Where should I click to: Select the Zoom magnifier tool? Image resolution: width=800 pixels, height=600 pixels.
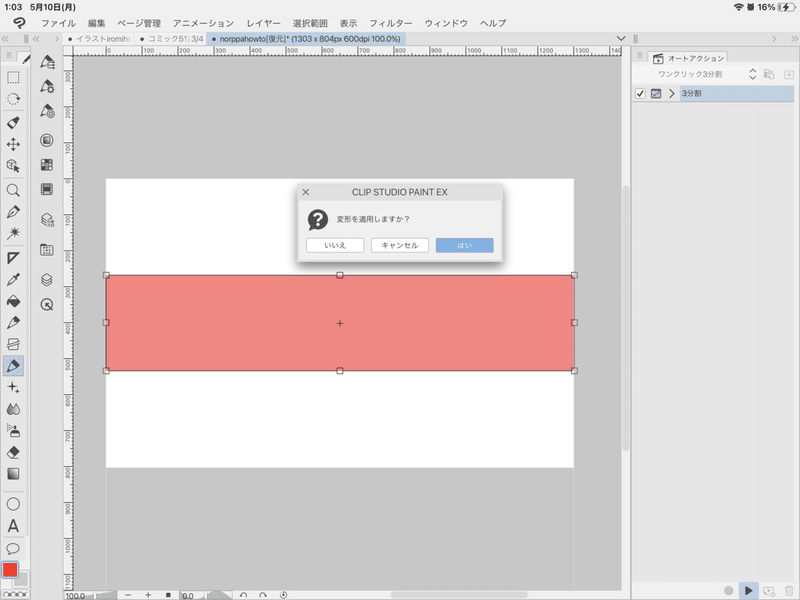[13, 190]
